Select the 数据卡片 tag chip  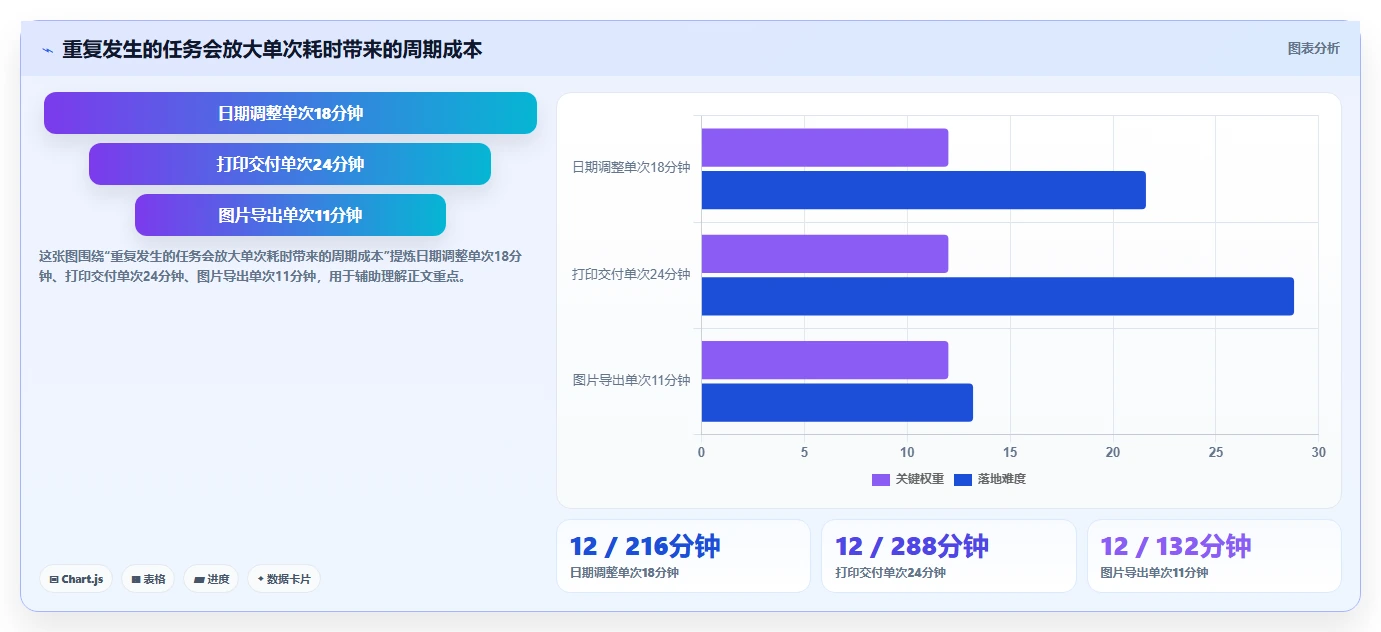coord(284,579)
